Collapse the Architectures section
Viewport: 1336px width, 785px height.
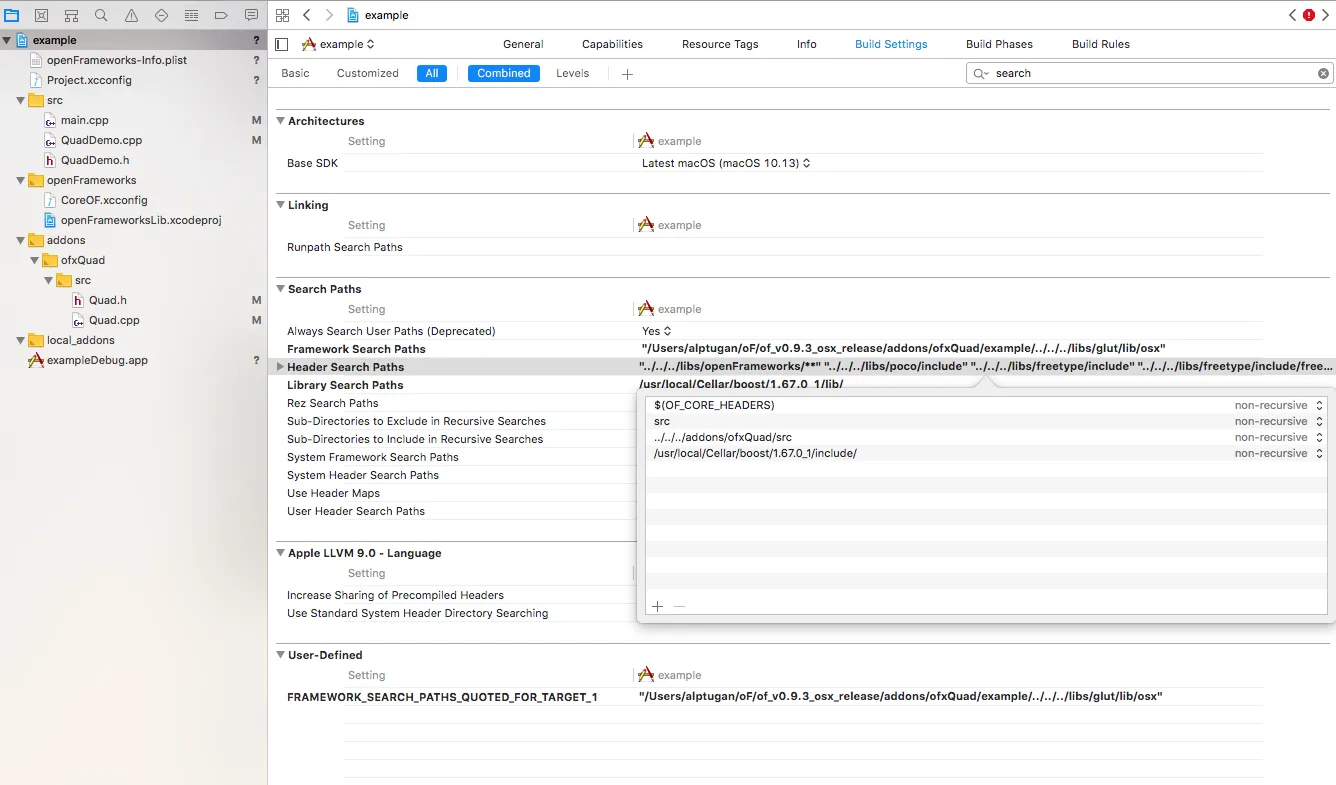point(281,121)
